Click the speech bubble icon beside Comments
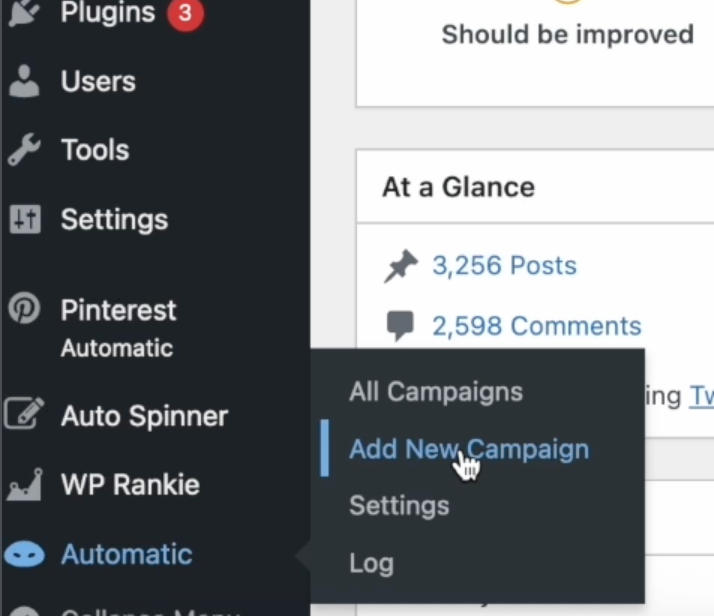 [400, 325]
